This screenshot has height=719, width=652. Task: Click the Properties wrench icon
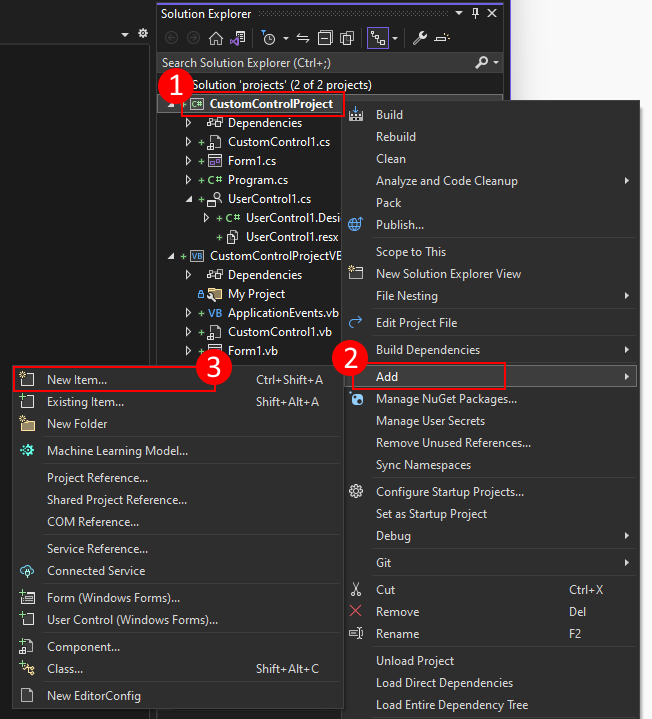[419, 39]
